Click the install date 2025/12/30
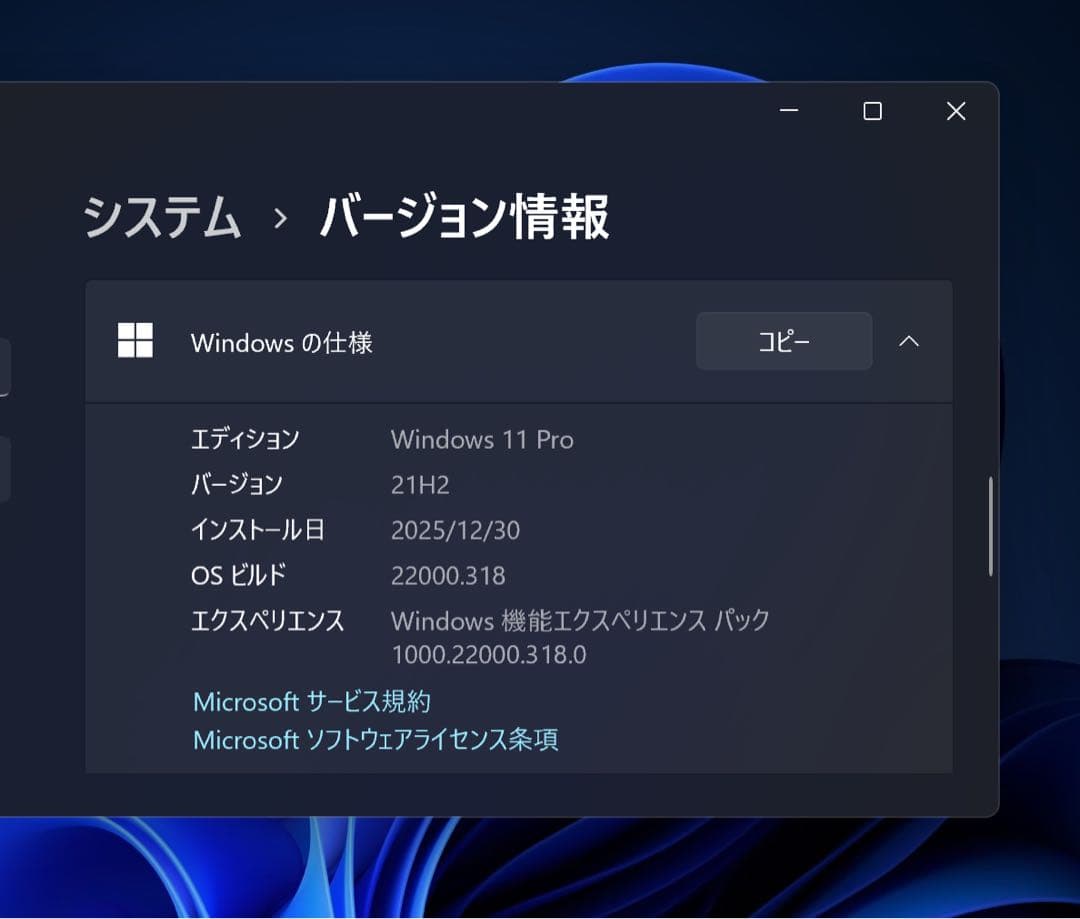The image size is (1080, 919). tap(455, 530)
